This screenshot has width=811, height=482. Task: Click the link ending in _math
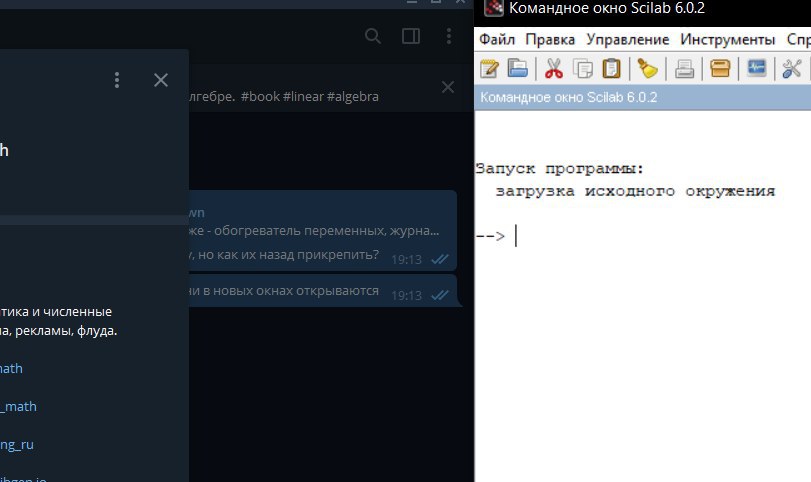click(x=18, y=406)
